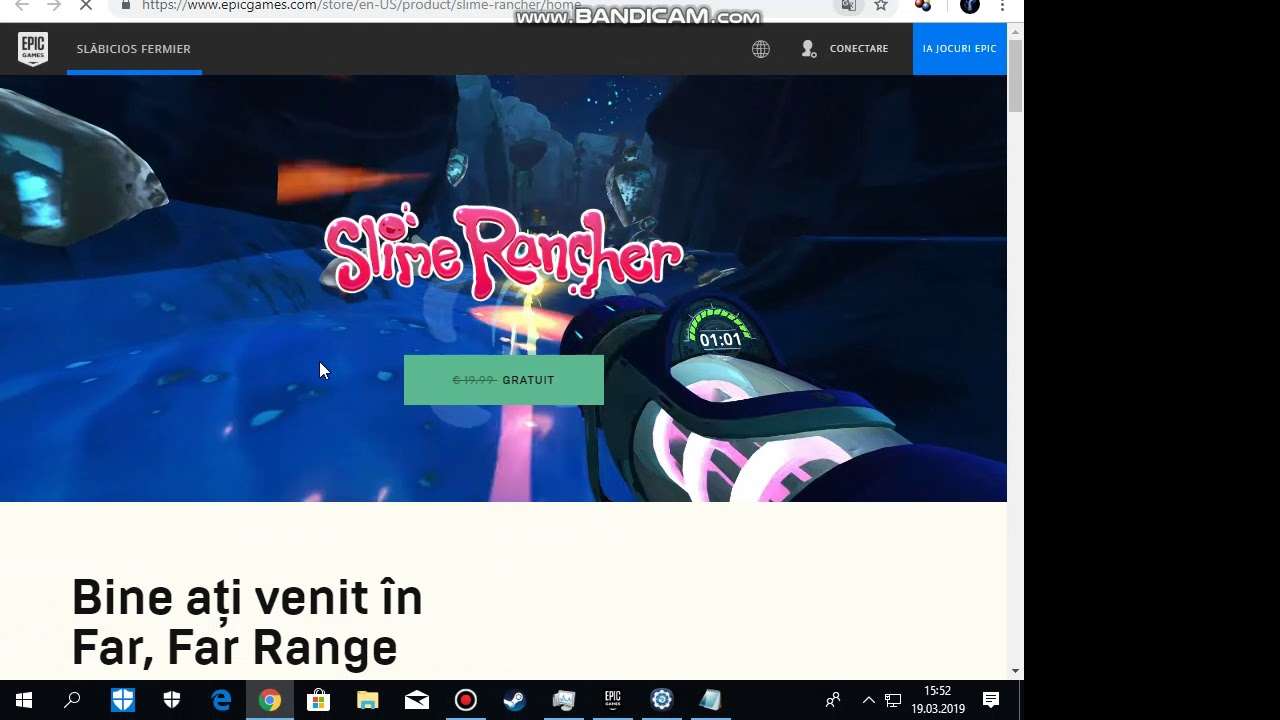Stop page loading with X button
Screen dimensions: 1280x720
86,5
